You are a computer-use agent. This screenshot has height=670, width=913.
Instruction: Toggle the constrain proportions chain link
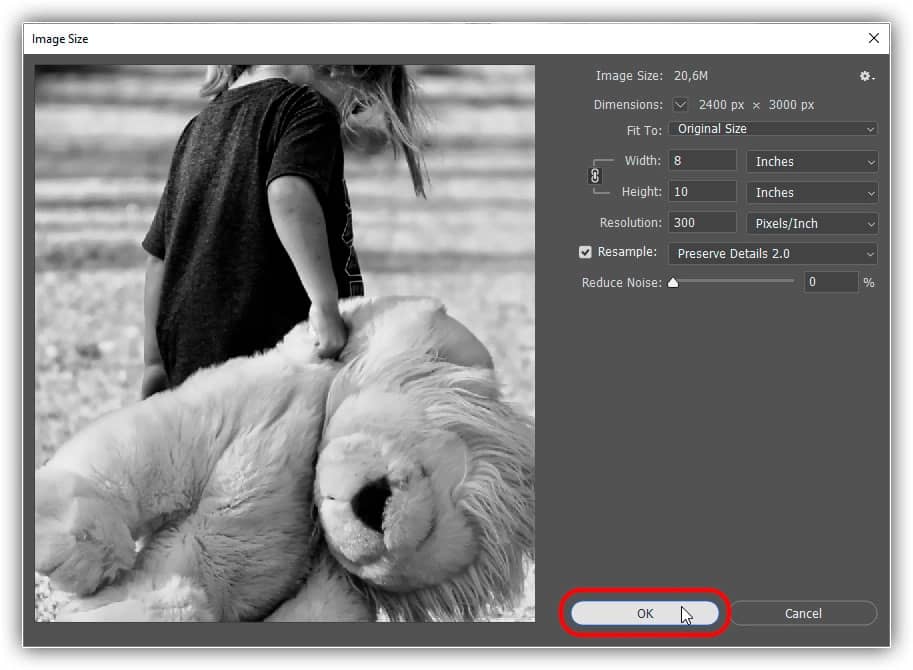595,176
